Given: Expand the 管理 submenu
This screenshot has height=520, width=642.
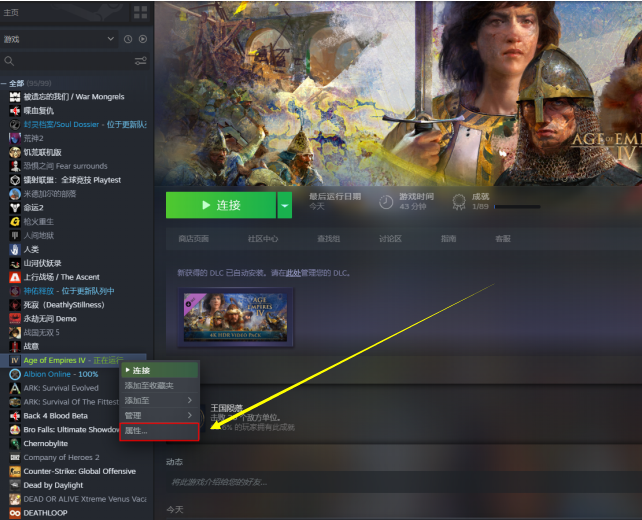Looking at the screenshot, I should [159, 415].
